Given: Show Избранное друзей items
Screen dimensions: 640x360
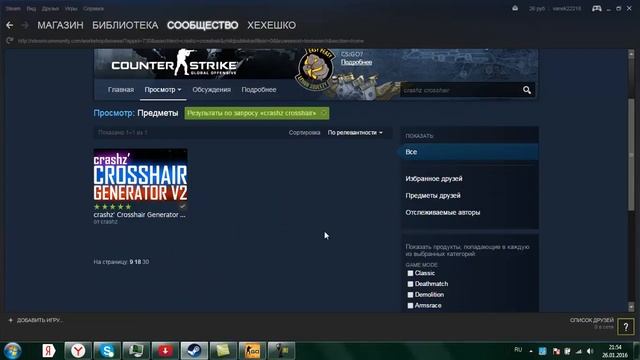Looking at the screenshot, I should tap(434, 179).
